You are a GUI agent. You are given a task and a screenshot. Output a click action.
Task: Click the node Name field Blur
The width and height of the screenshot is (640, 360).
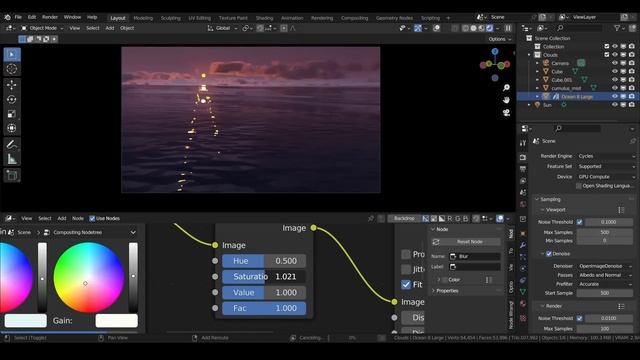pos(475,256)
